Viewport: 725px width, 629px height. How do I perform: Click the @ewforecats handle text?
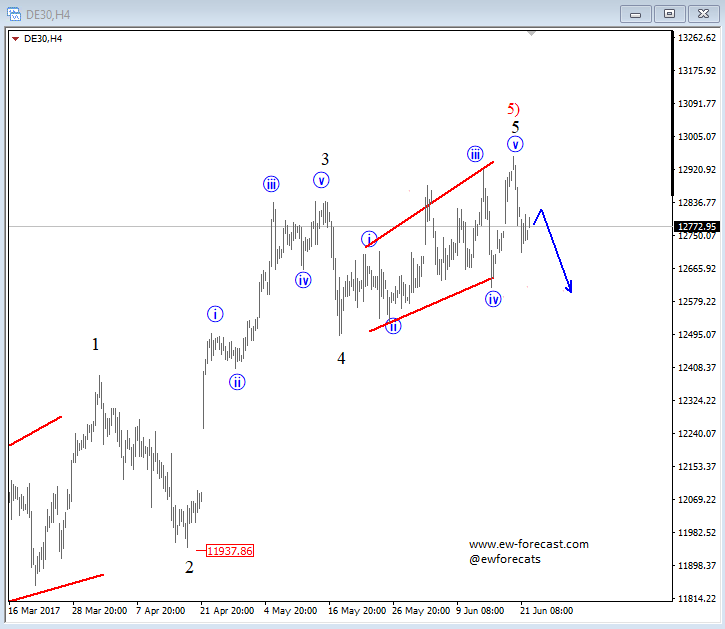click(x=504, y=559)
